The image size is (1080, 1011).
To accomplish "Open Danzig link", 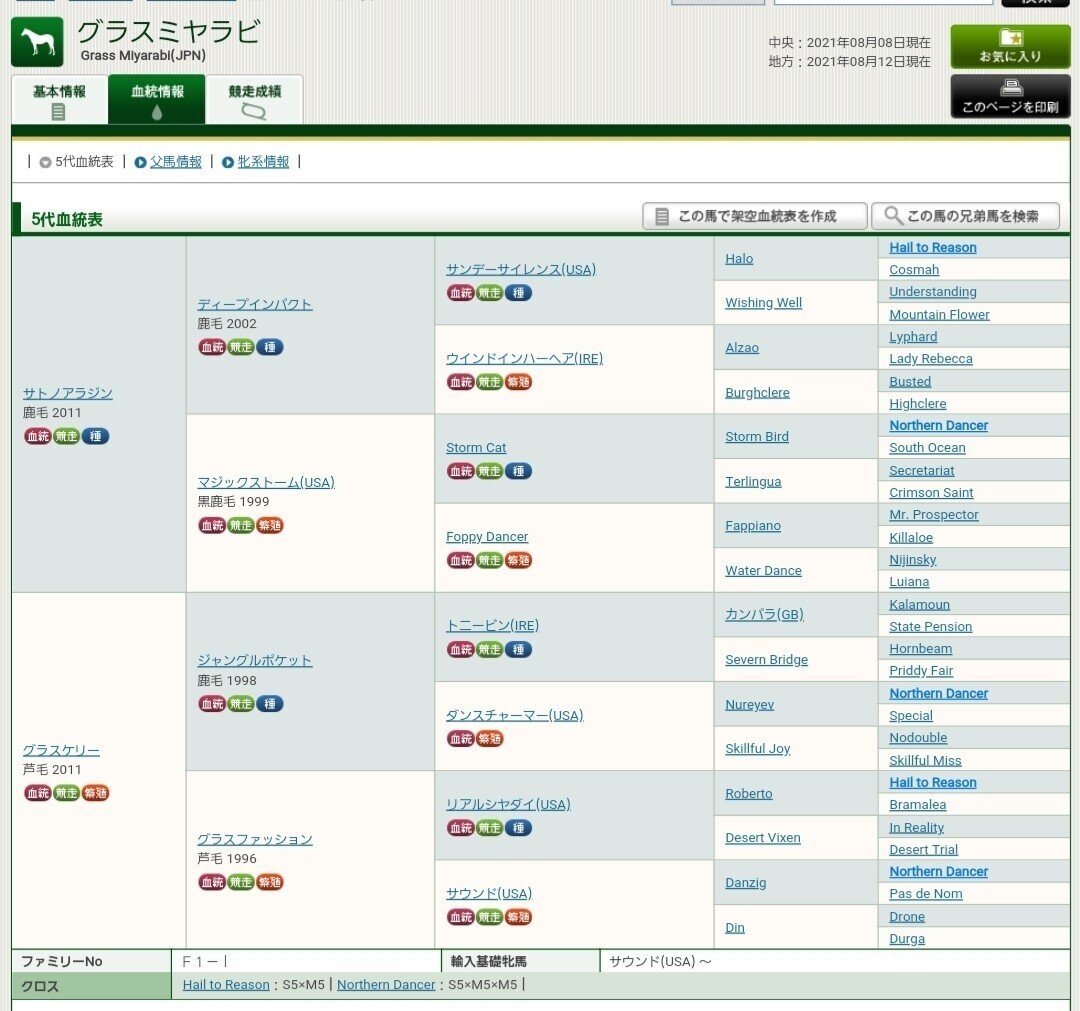I will [745, 883].
